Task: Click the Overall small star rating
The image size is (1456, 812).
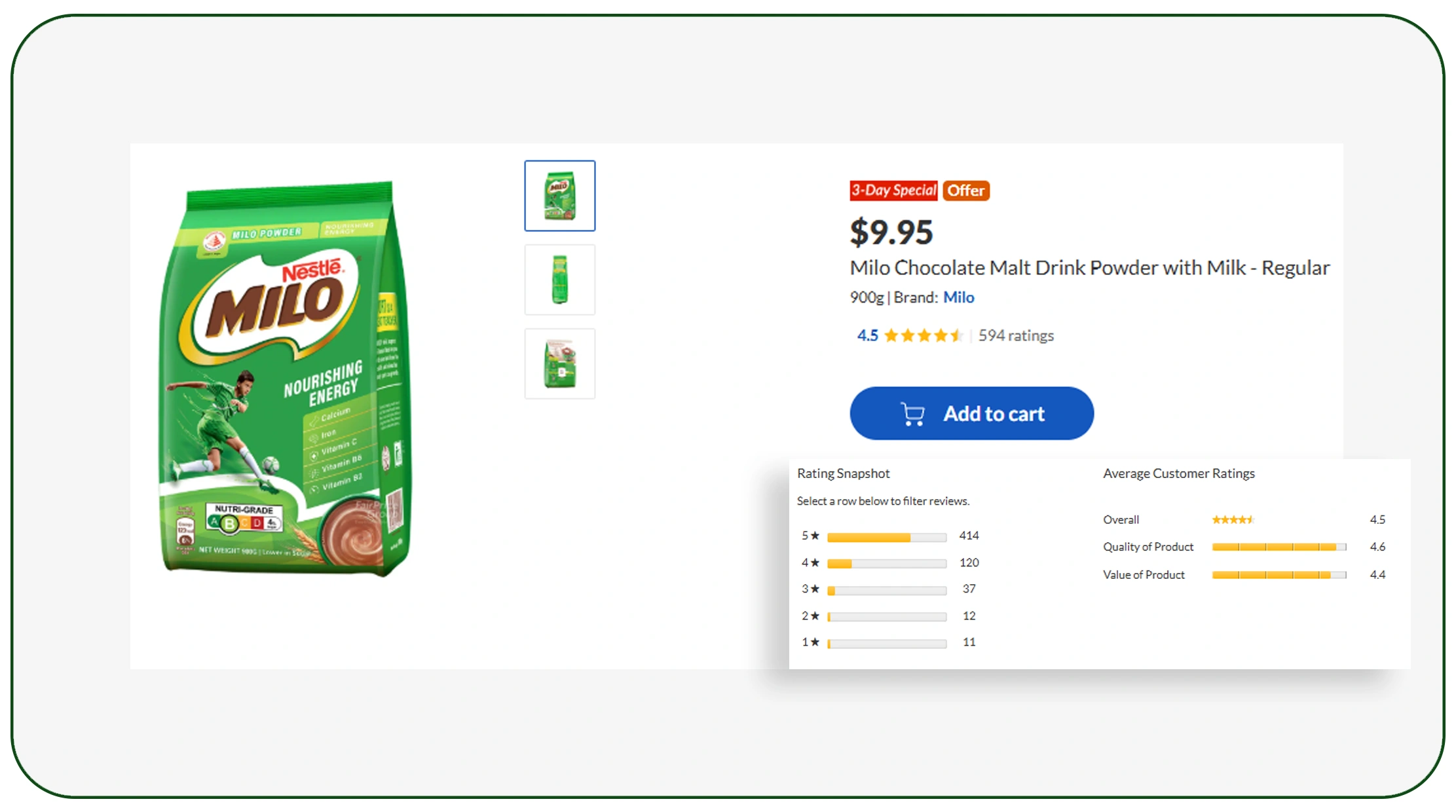Action: (x=1232, y=520)
